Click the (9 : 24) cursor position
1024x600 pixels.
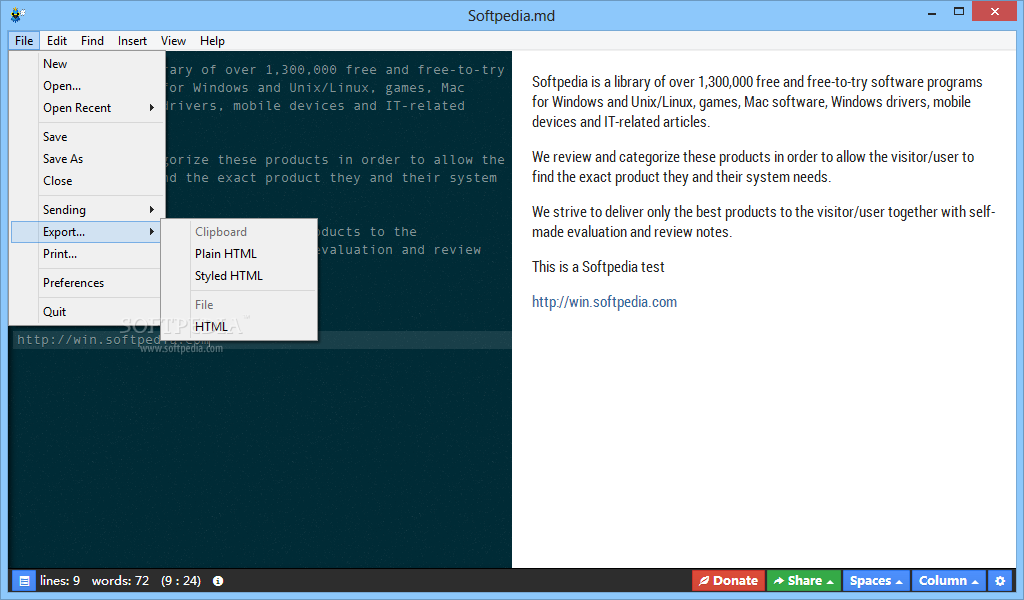point(181,580)
